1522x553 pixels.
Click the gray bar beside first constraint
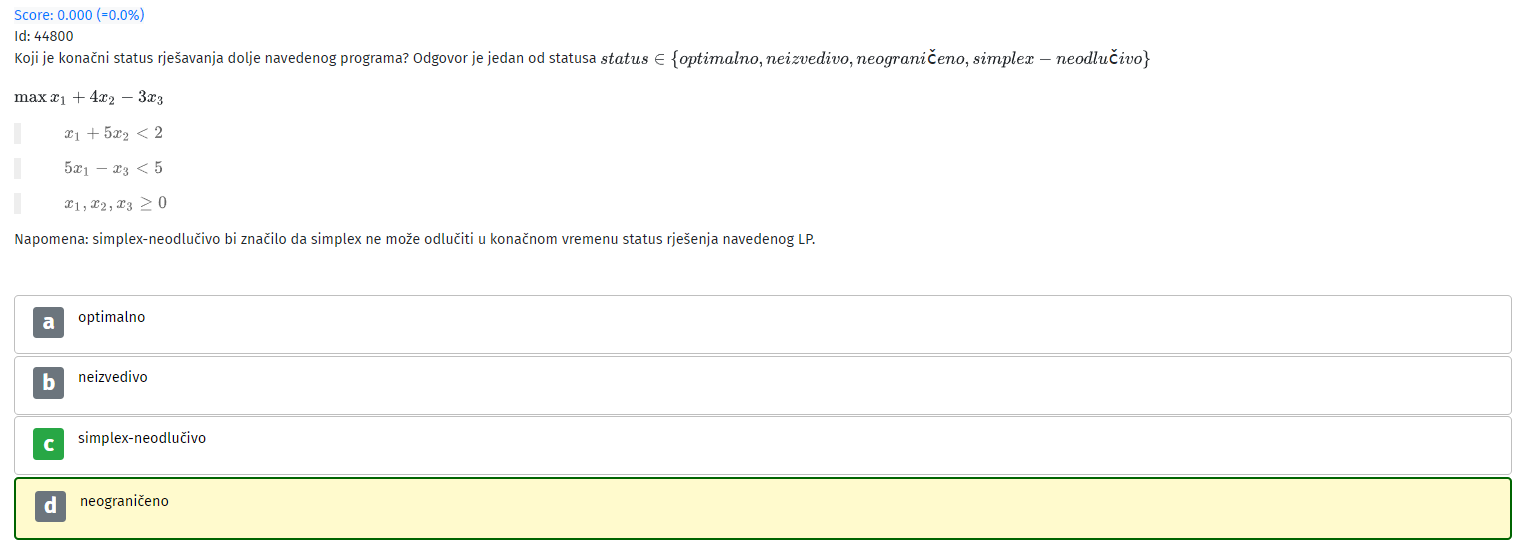(x=17, y=133)
